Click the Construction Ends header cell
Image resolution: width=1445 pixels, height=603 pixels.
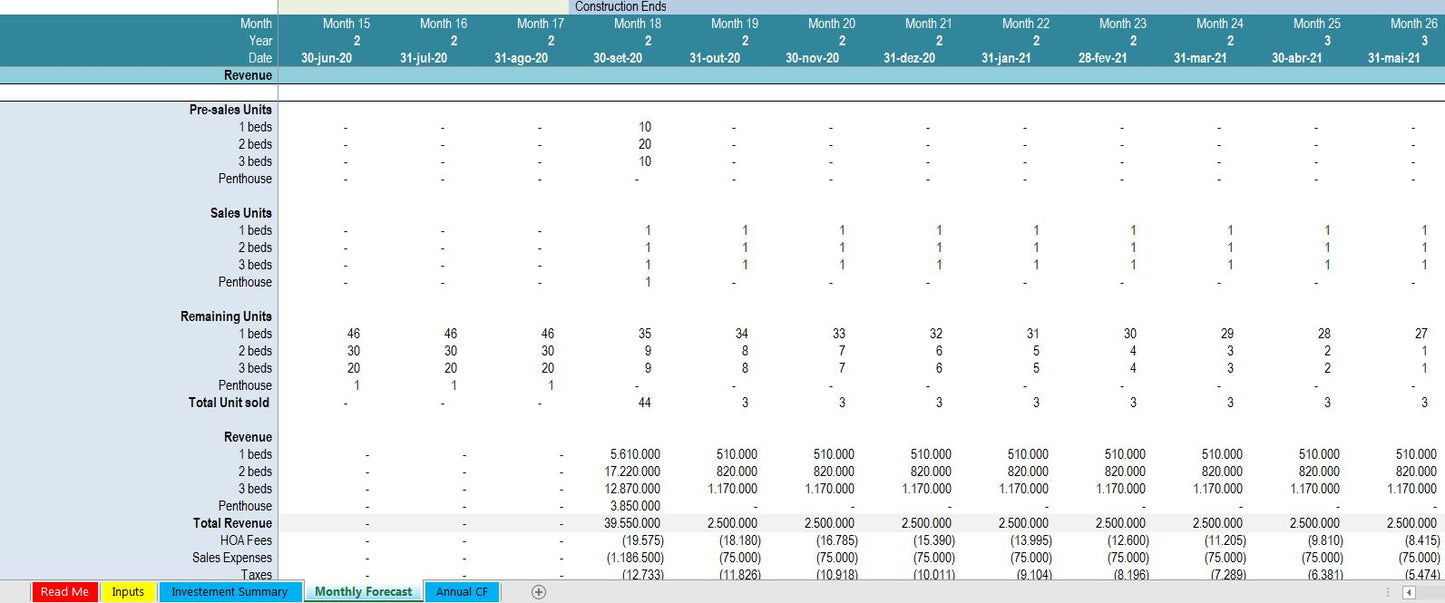620,7
